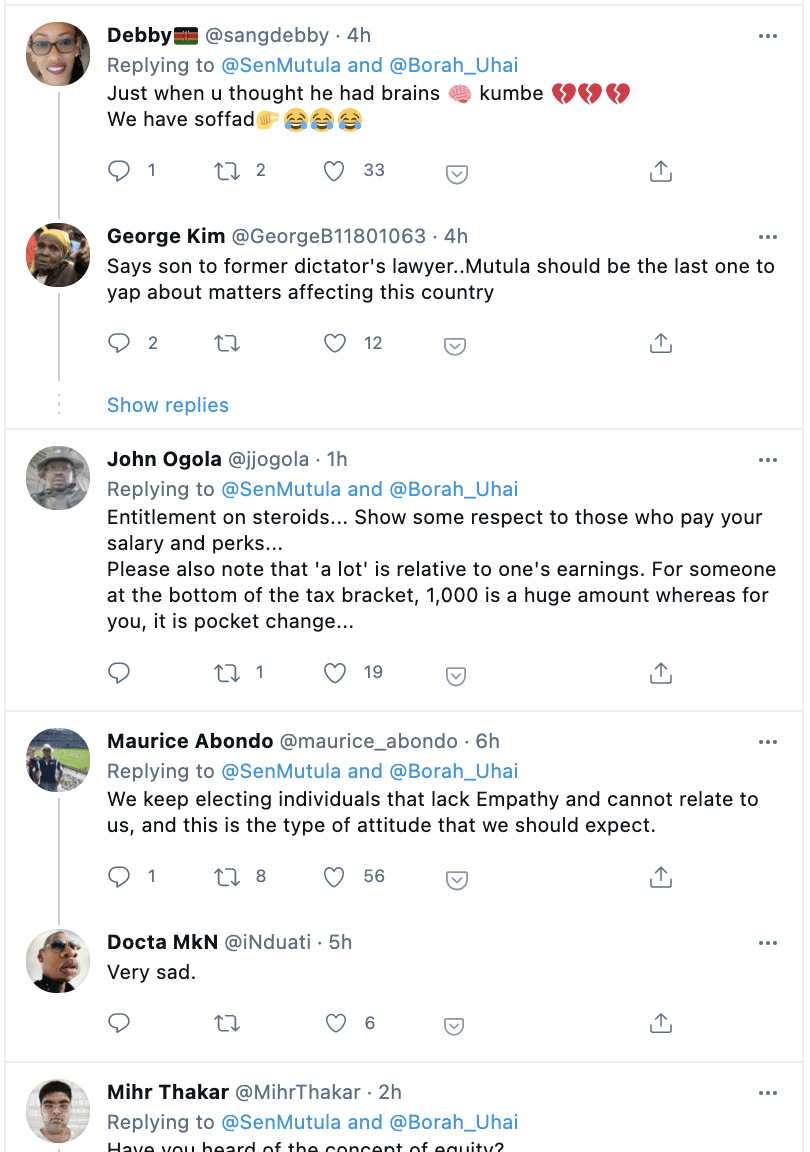Like Maurice Abondo's tweet
Image resolution: width=810 pixels, height=1152 pixels.
(335, 877)
